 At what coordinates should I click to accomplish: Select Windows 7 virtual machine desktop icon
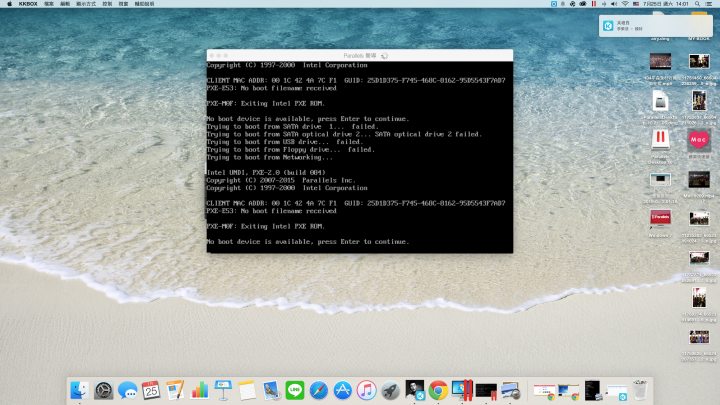tap(660, 218)
